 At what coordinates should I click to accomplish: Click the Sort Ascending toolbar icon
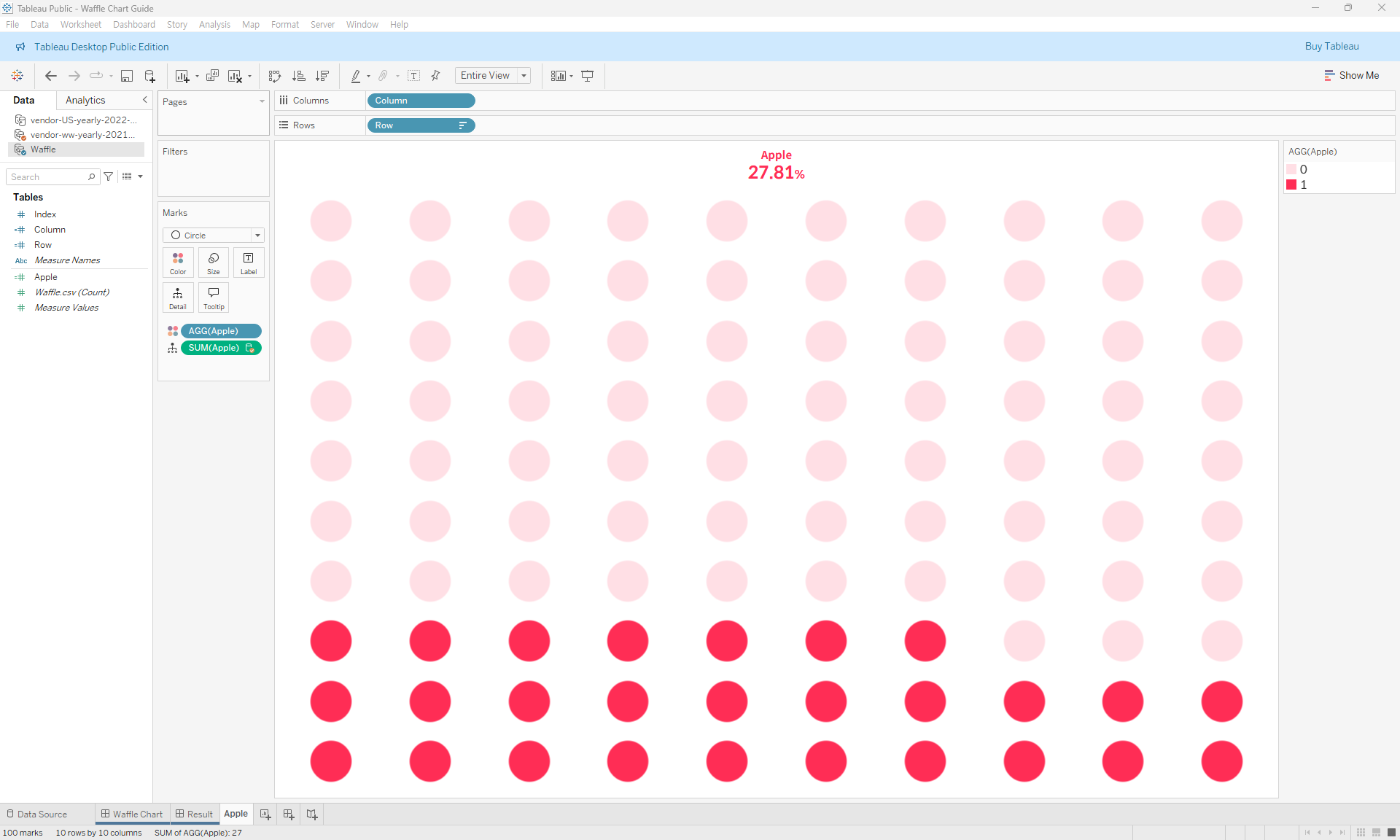(x=299, y=76)
